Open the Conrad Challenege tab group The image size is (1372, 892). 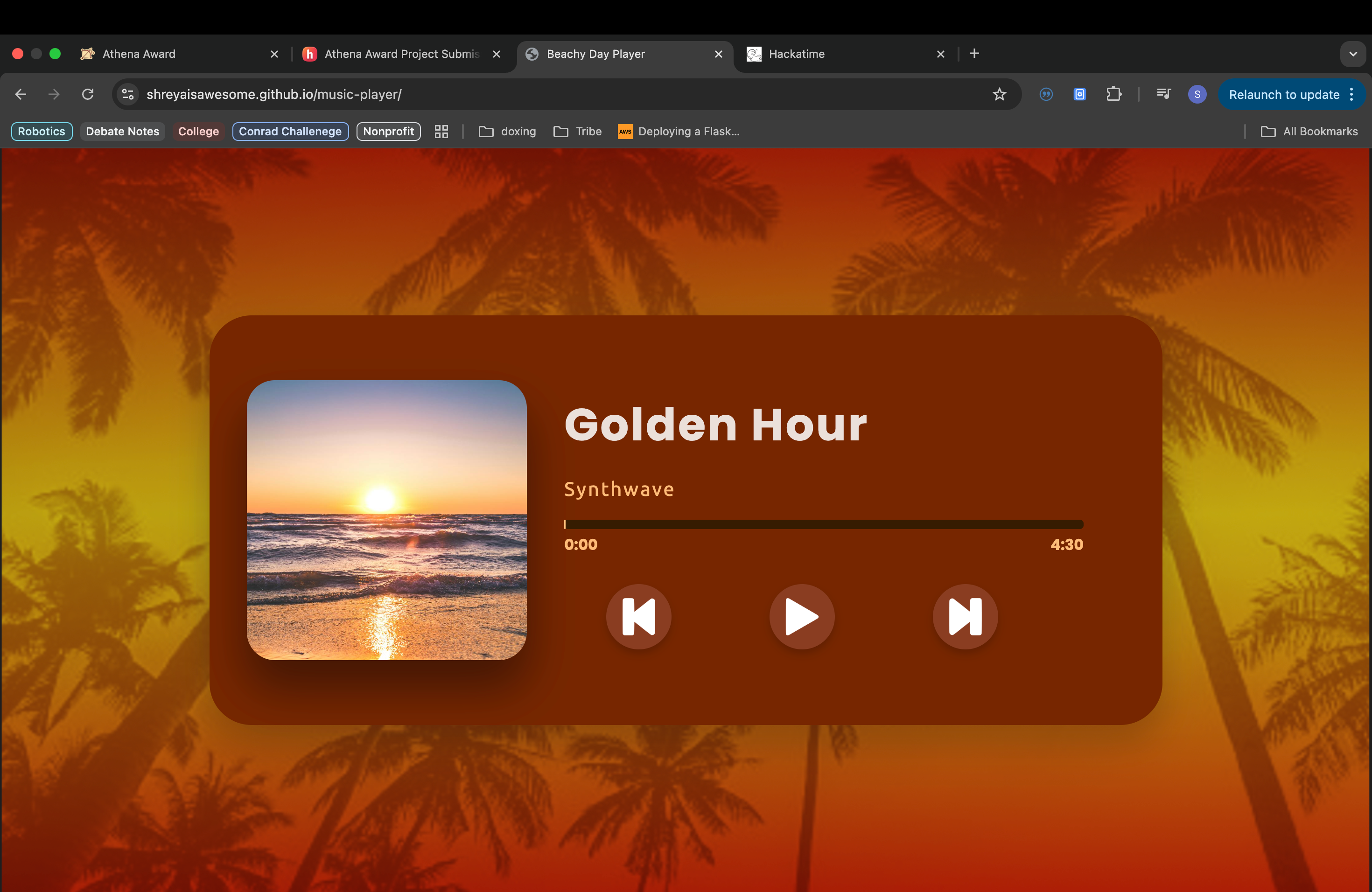point(290,132)
